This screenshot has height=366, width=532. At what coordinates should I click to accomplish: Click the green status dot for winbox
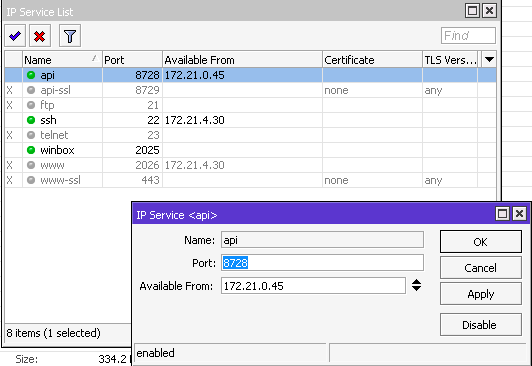point(31,150)
